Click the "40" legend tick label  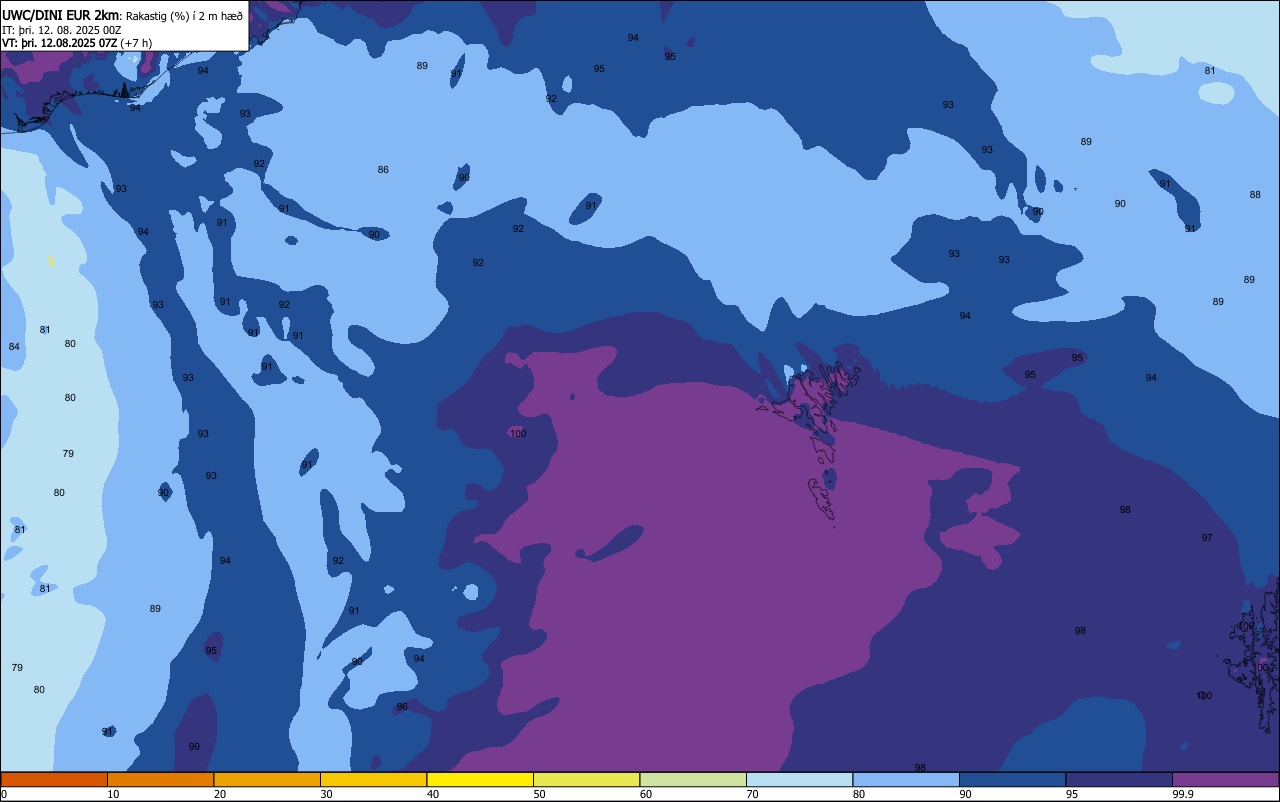click(x=433, y=794)
